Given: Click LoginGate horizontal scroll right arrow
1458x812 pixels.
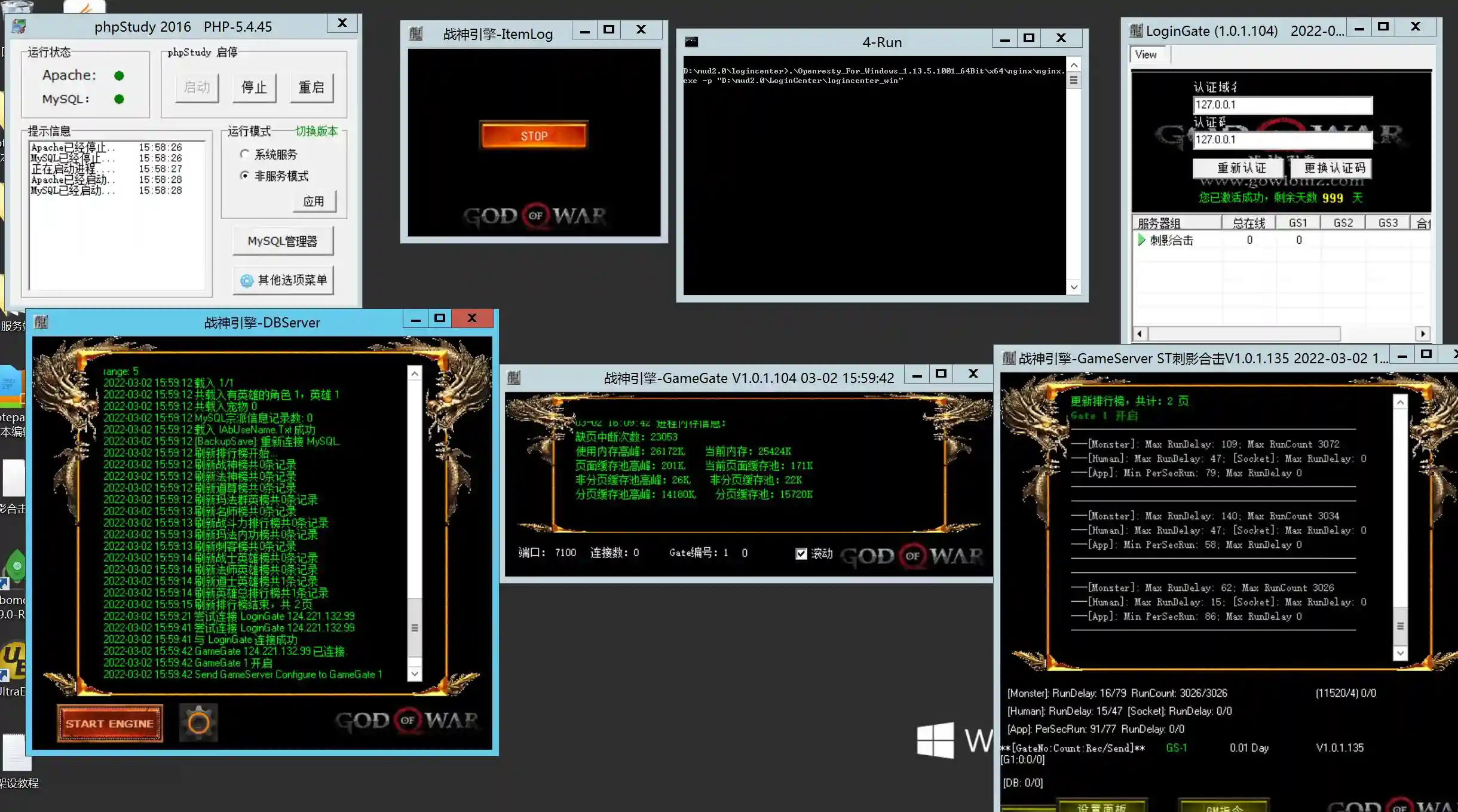Looking at the screenshot, I should pyautogui.click(x=1423, y=333).
